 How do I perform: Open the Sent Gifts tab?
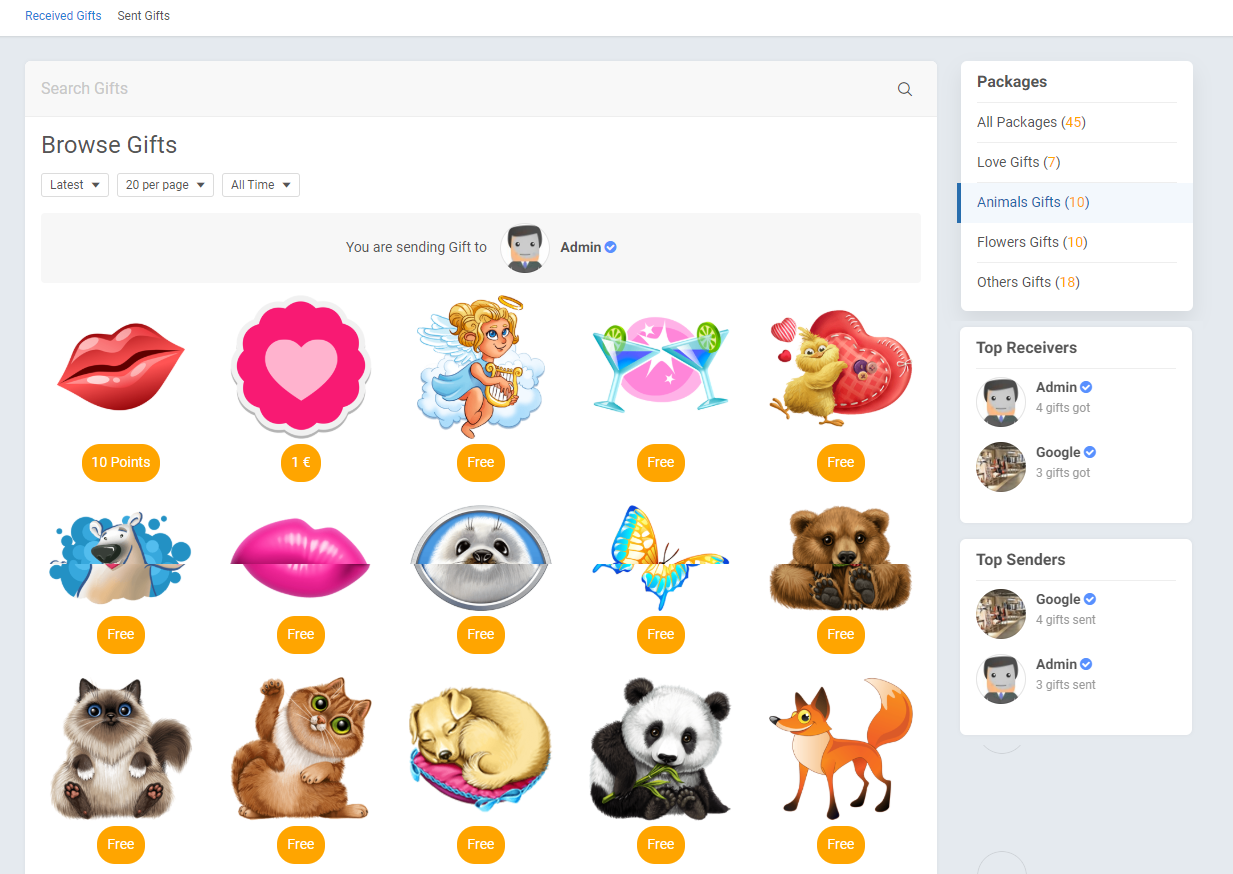[x=143, y=16]
